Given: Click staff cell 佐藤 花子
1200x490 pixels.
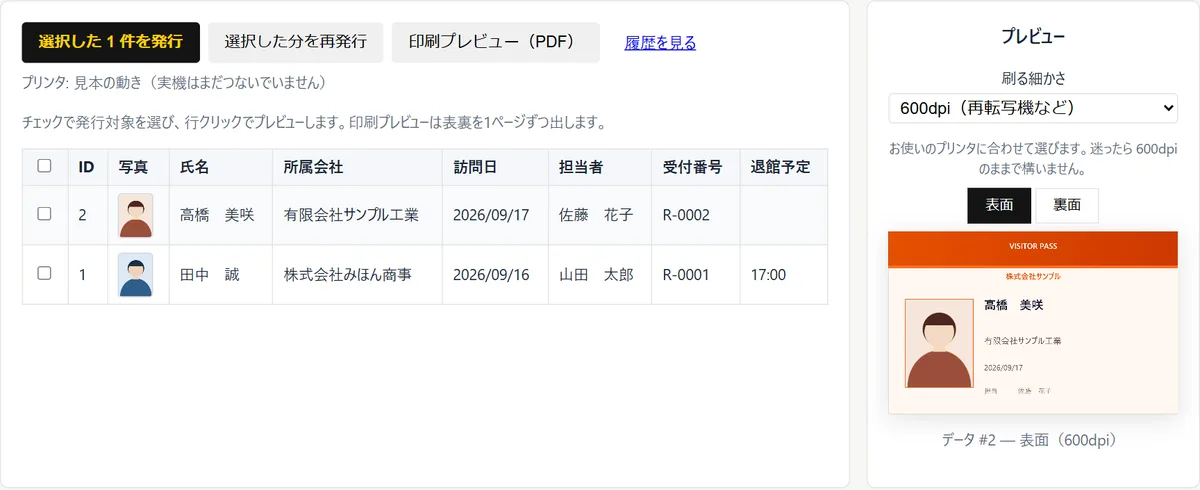Looking at the screenshot, I should point(600,215).
